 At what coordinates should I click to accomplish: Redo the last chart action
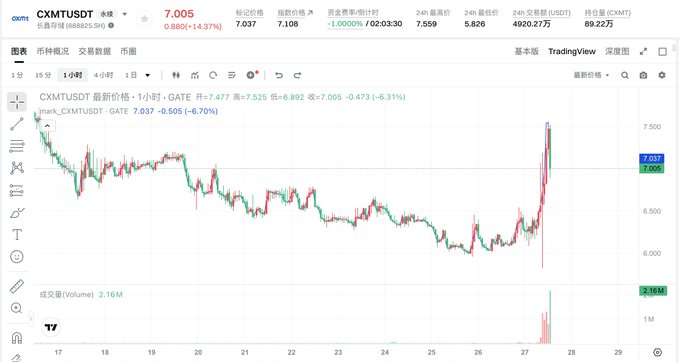click(298, 75)
